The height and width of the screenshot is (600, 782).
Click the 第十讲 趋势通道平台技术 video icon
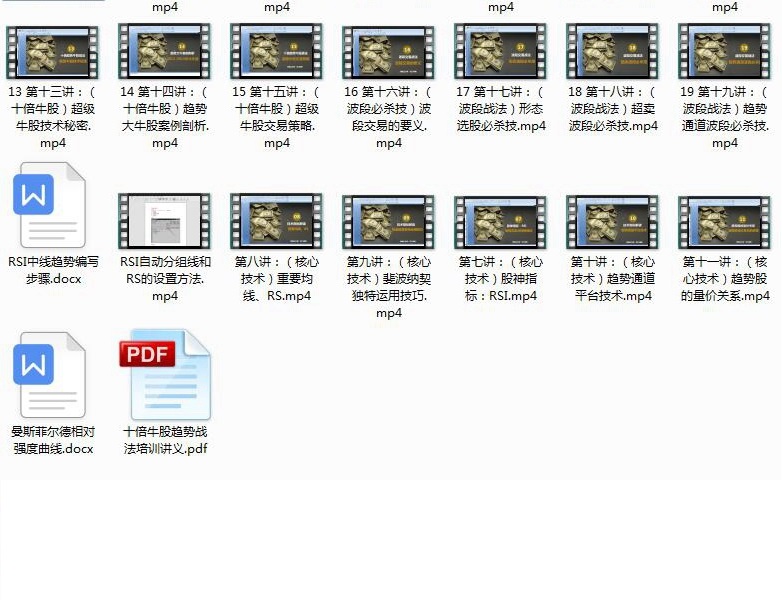pos(613,222)
